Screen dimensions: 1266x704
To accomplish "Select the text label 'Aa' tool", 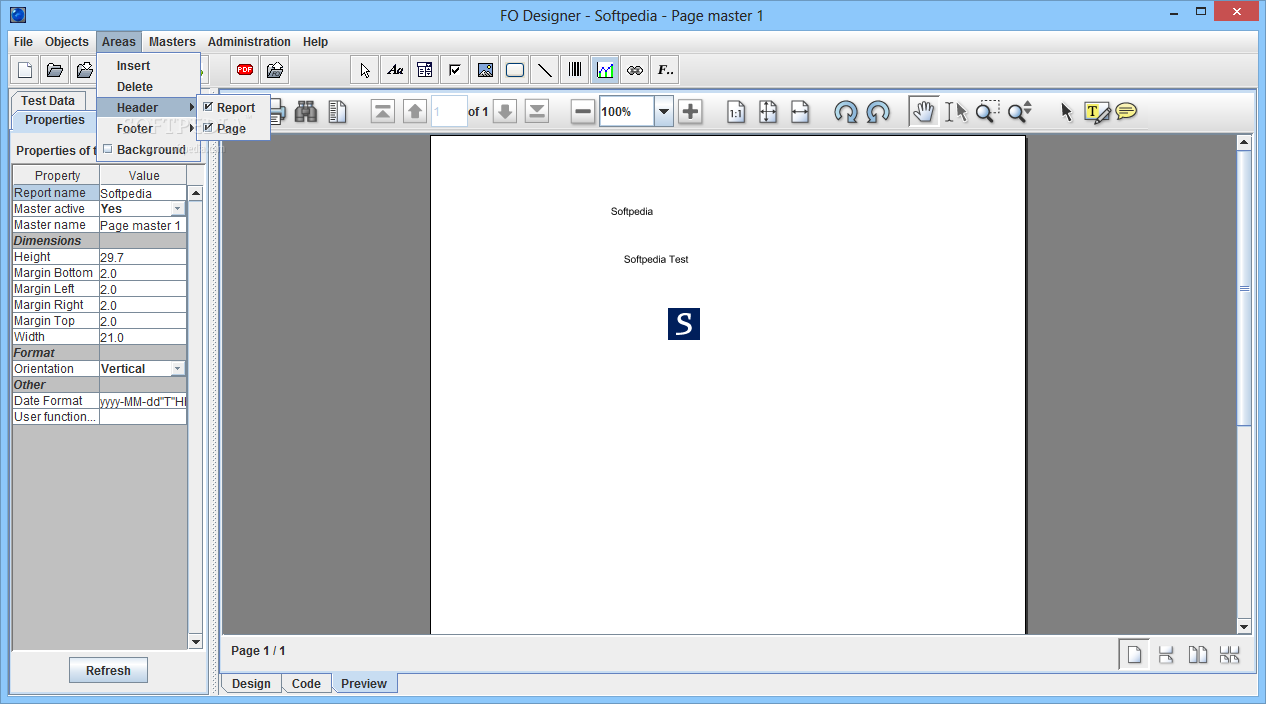I will click(395, 70).
